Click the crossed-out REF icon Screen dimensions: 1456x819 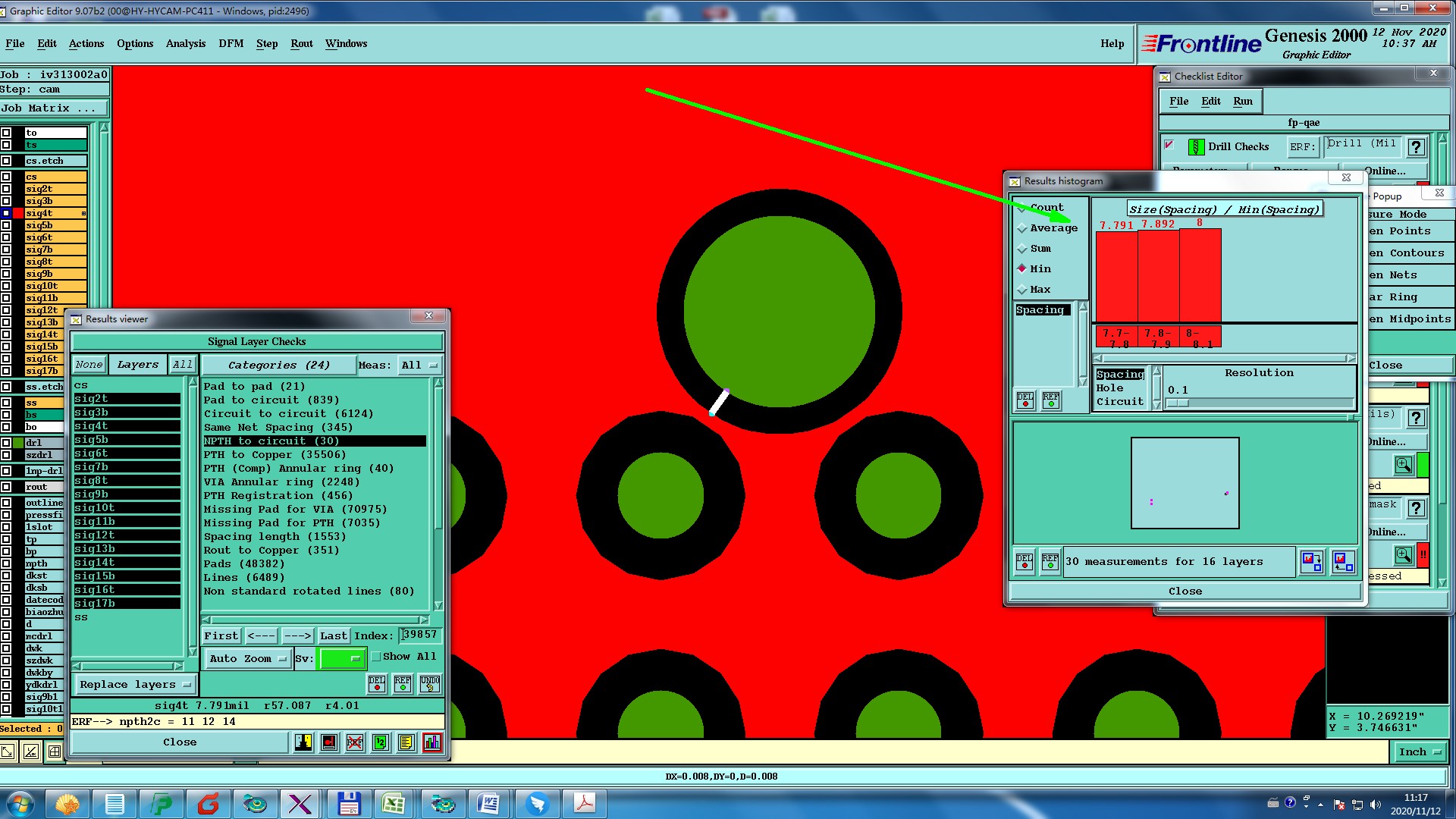coord(354,742)
